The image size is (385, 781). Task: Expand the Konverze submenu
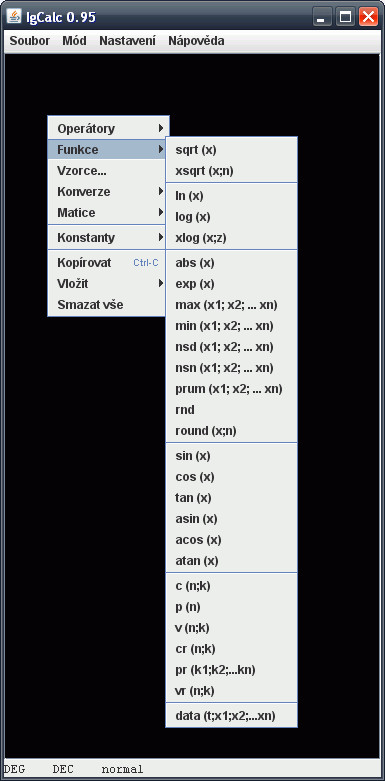point(107,192)
